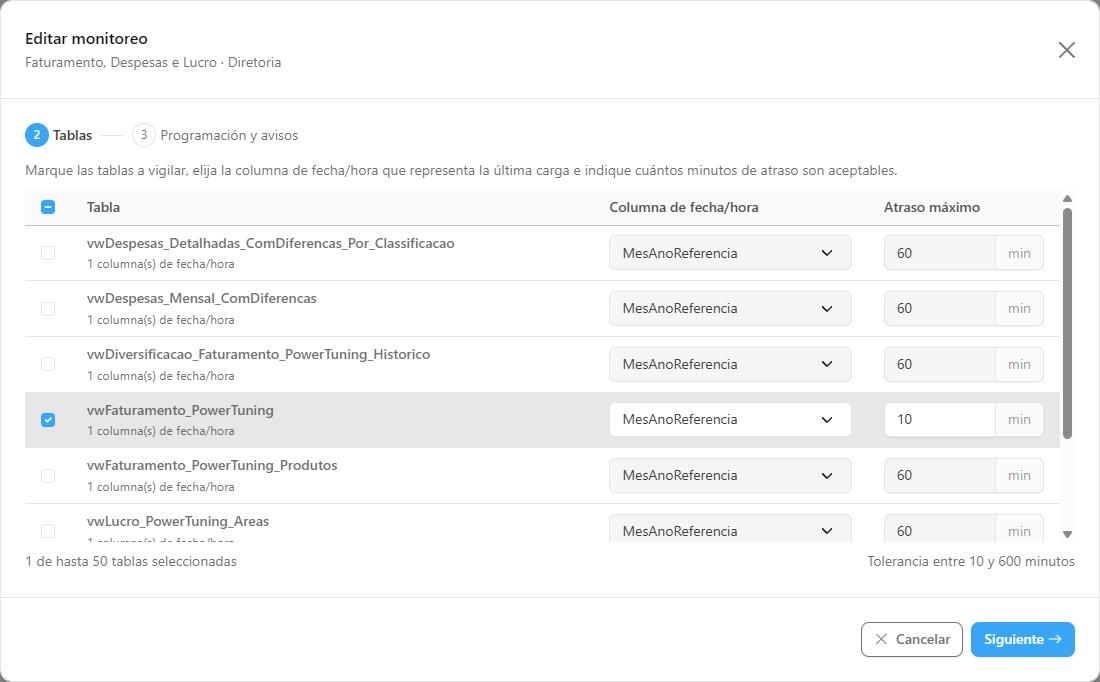Screen dimensions: 1100x682
Task: Open date column dropdown for vwDiversificacao_Faturamento_PowerTuning_Historico
Action: (x=730, y=364)
